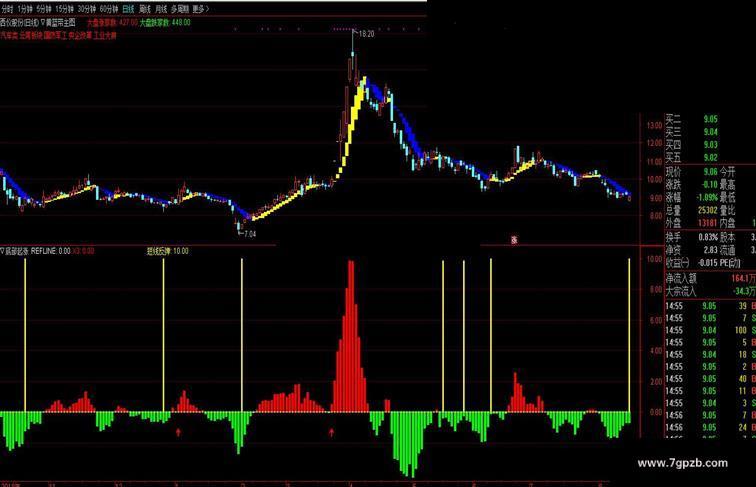Image resolution: width=756 pixels, height=487 pixels.
Task: Click the 总量 25302 quote field
Action: 692,210
